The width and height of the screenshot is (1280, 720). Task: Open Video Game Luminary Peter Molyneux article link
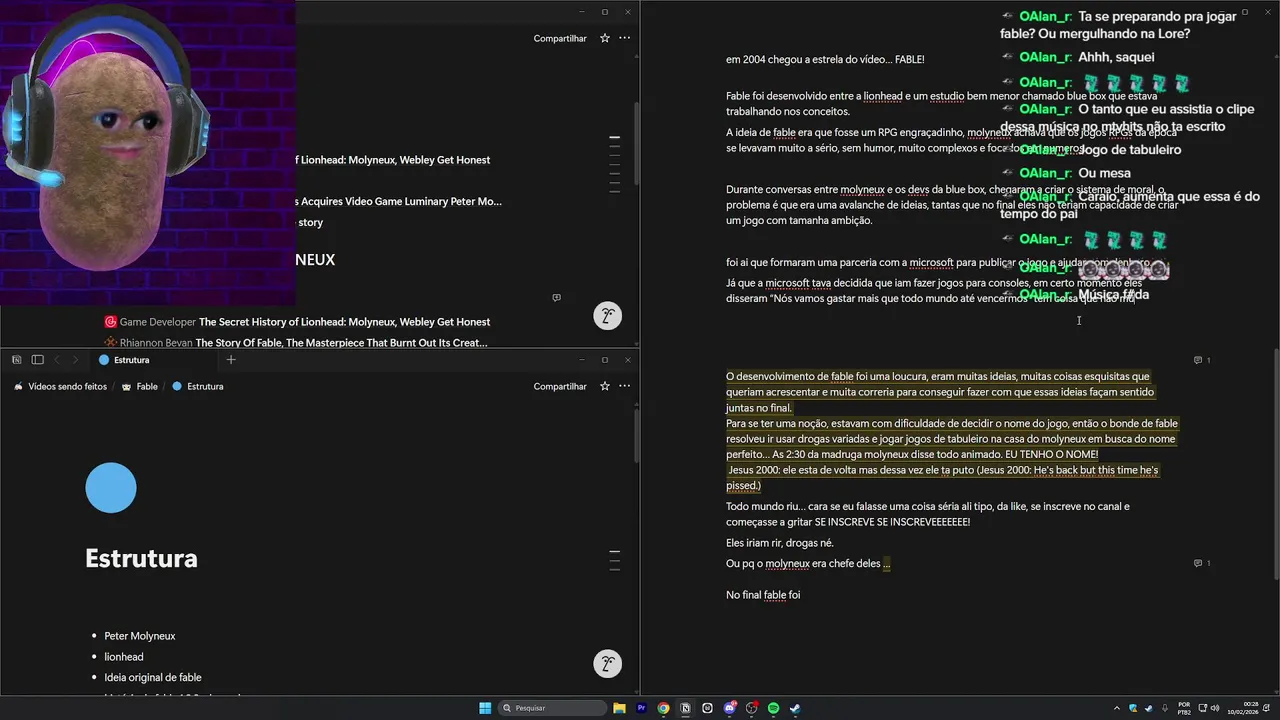coord(400,201)
